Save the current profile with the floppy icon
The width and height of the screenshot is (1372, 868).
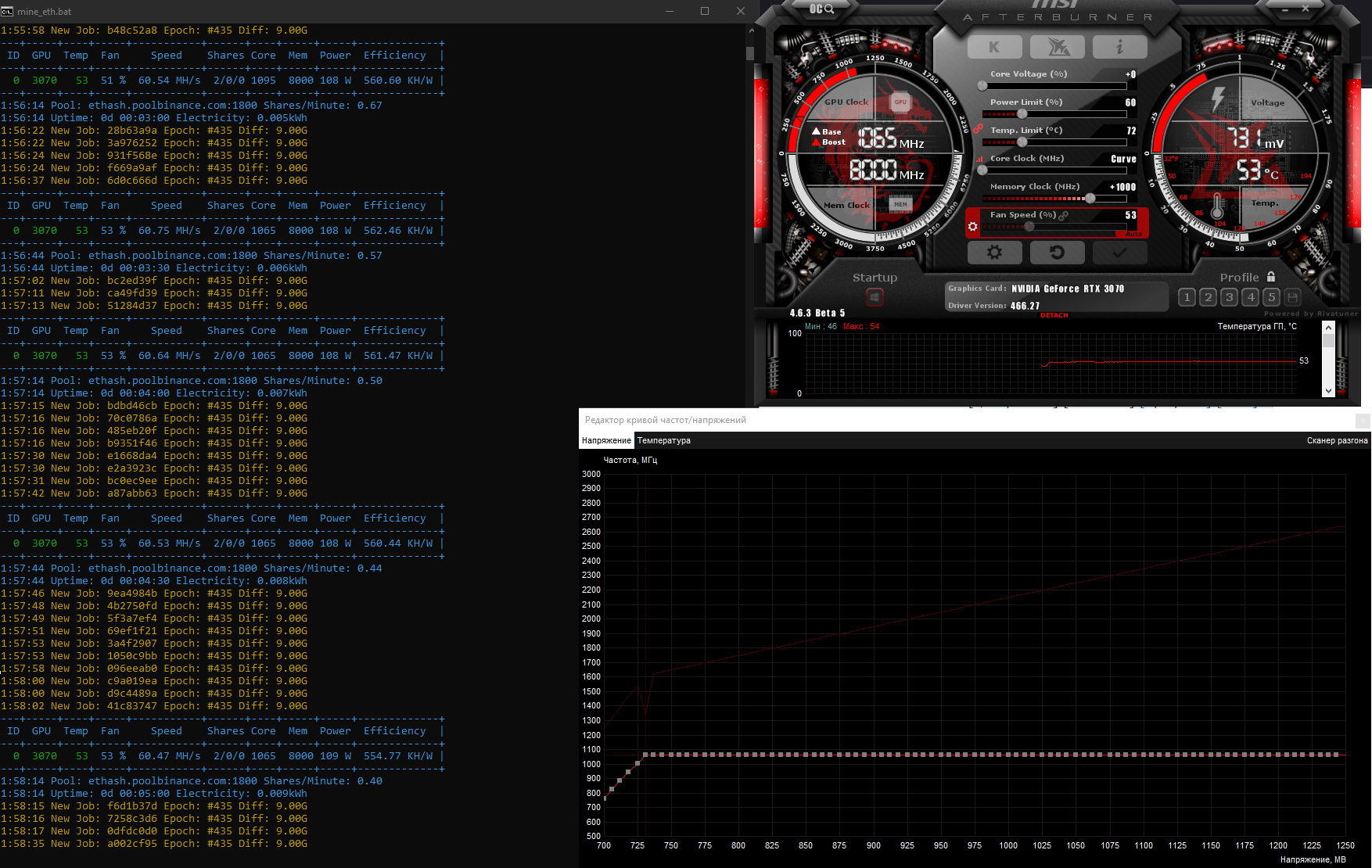[1293, 297]
